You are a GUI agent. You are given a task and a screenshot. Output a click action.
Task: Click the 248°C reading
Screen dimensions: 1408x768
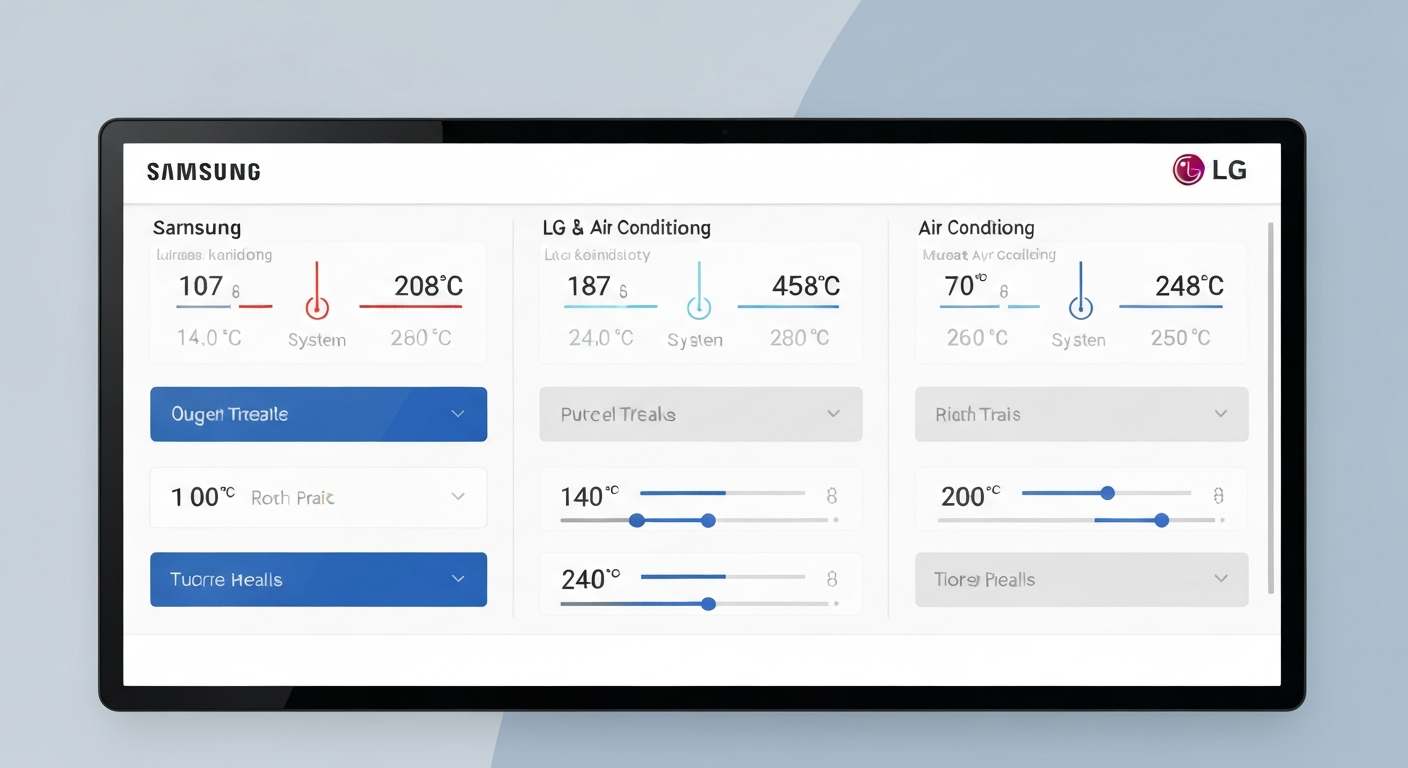click(1189, 287)
